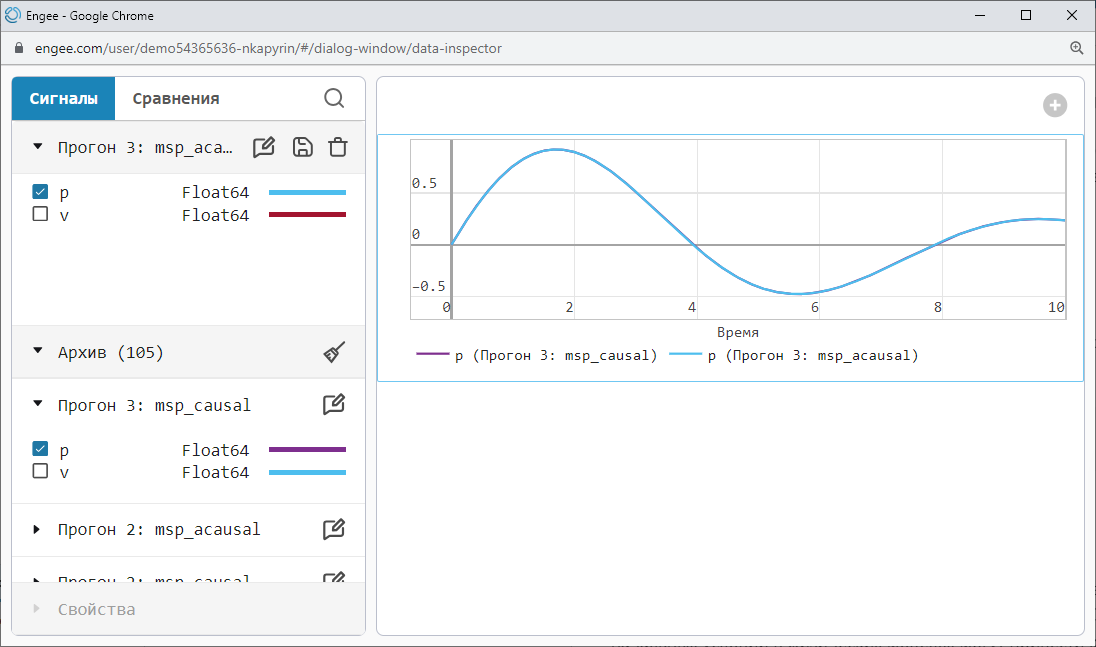This screenshot has width=1096, height=647.
Task: Delete the top Прогон 3 run
Action: [339, 147]
